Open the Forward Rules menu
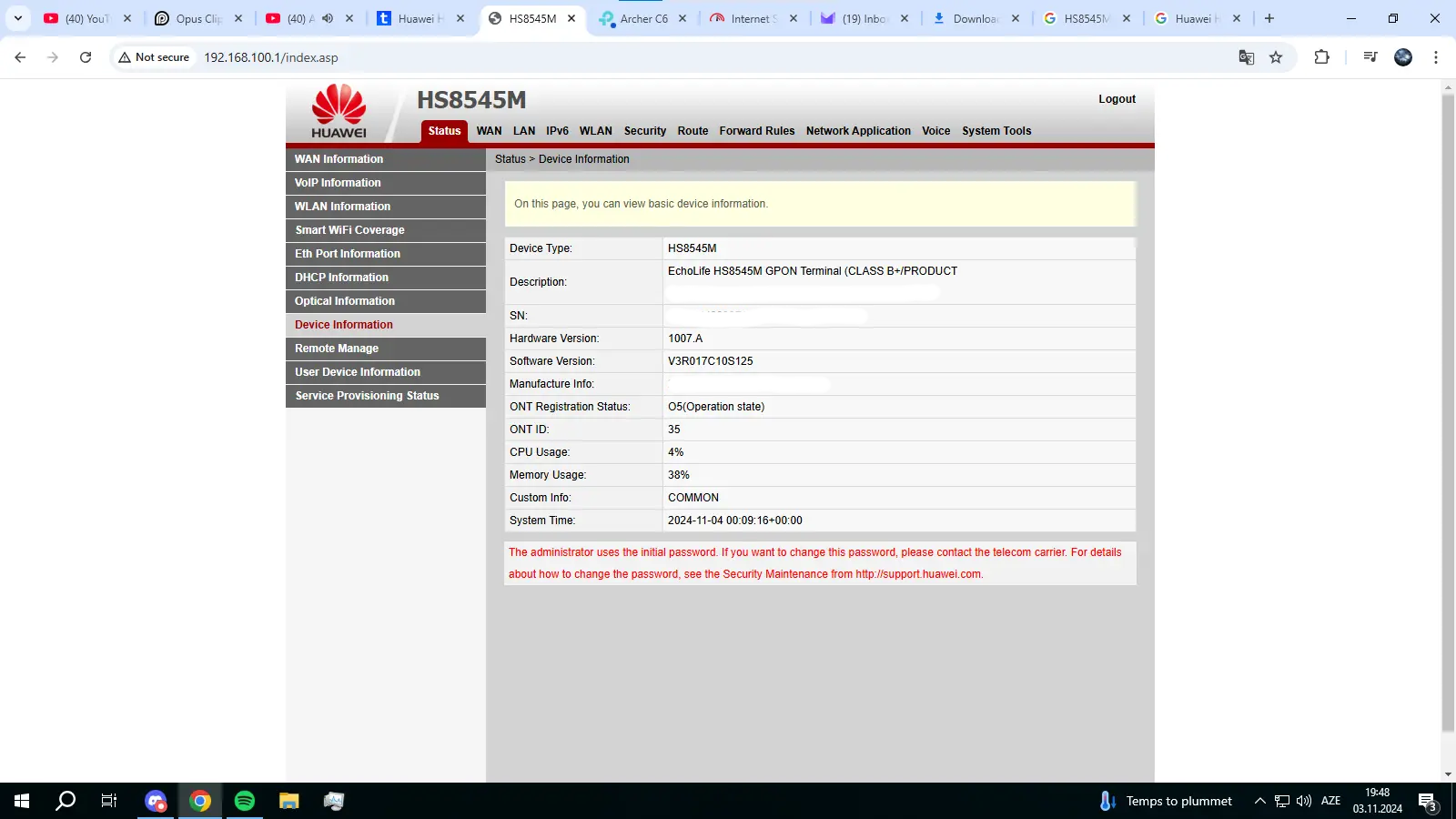Image resolution: width=1456 pixels, height=819 pixels. (x=757, y=131)
